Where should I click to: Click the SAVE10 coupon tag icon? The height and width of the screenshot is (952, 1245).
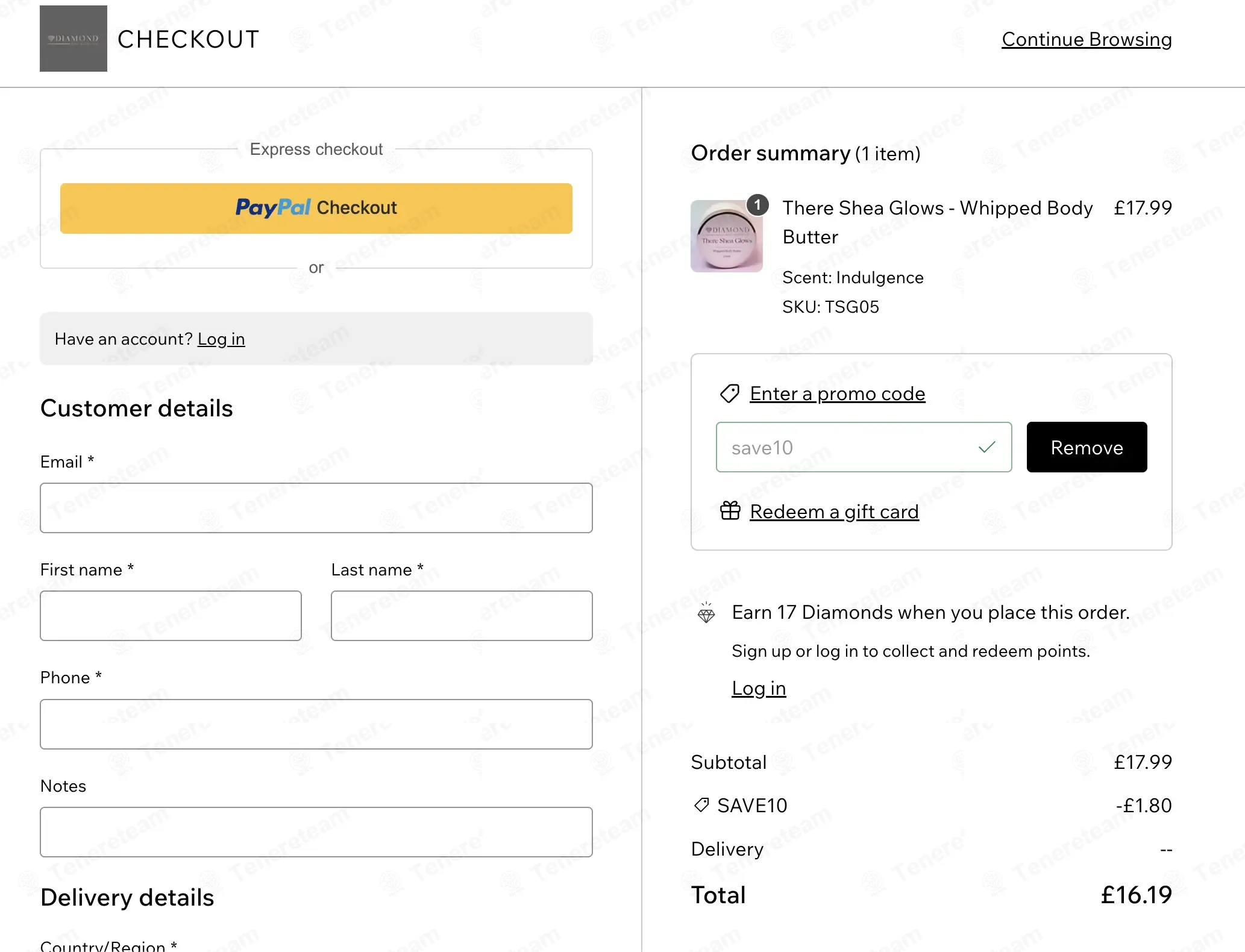pyautogui.click(x=701, y=805)
